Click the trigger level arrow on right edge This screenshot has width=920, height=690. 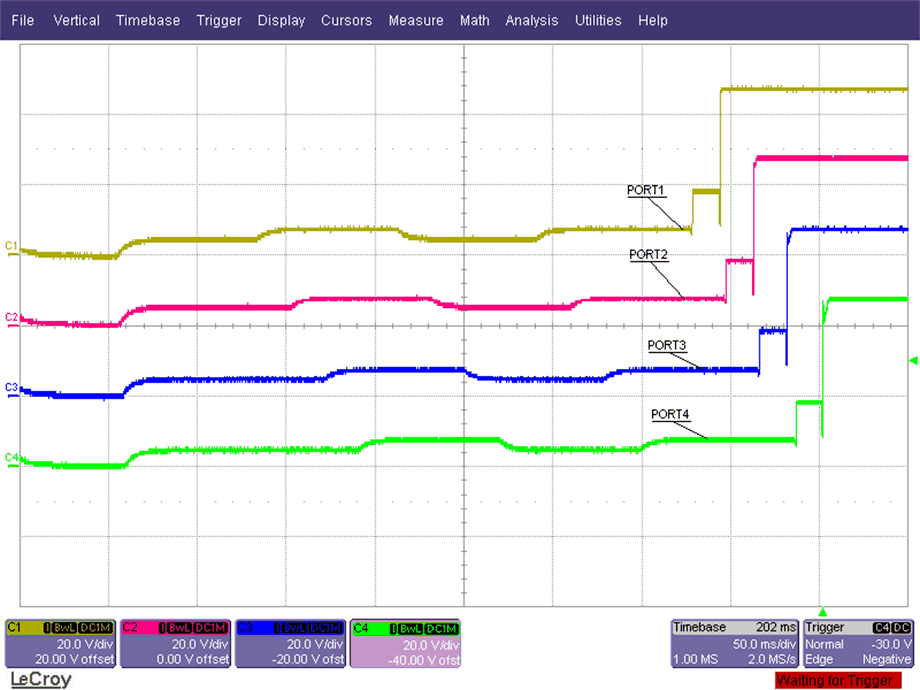[911, 360]
